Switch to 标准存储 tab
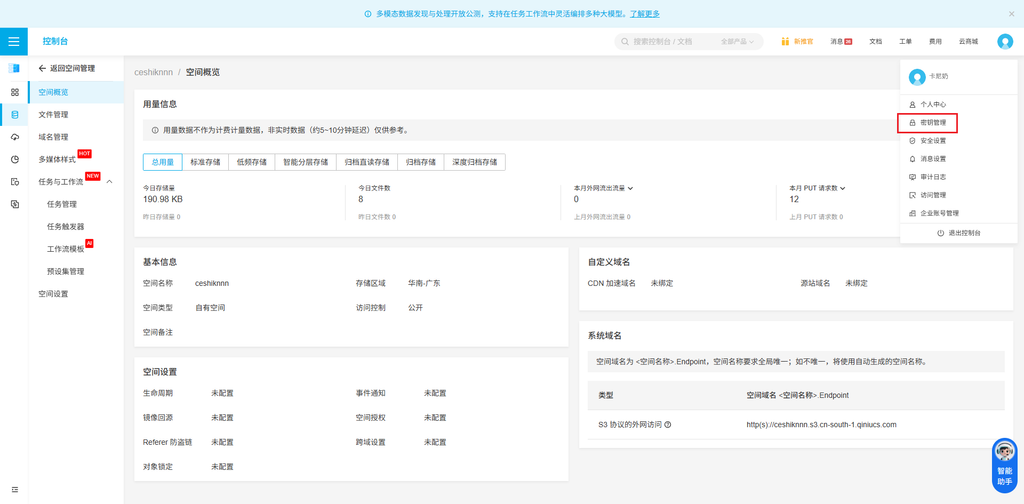This screenshot has width=1024, height=504. tap(205, 162)
